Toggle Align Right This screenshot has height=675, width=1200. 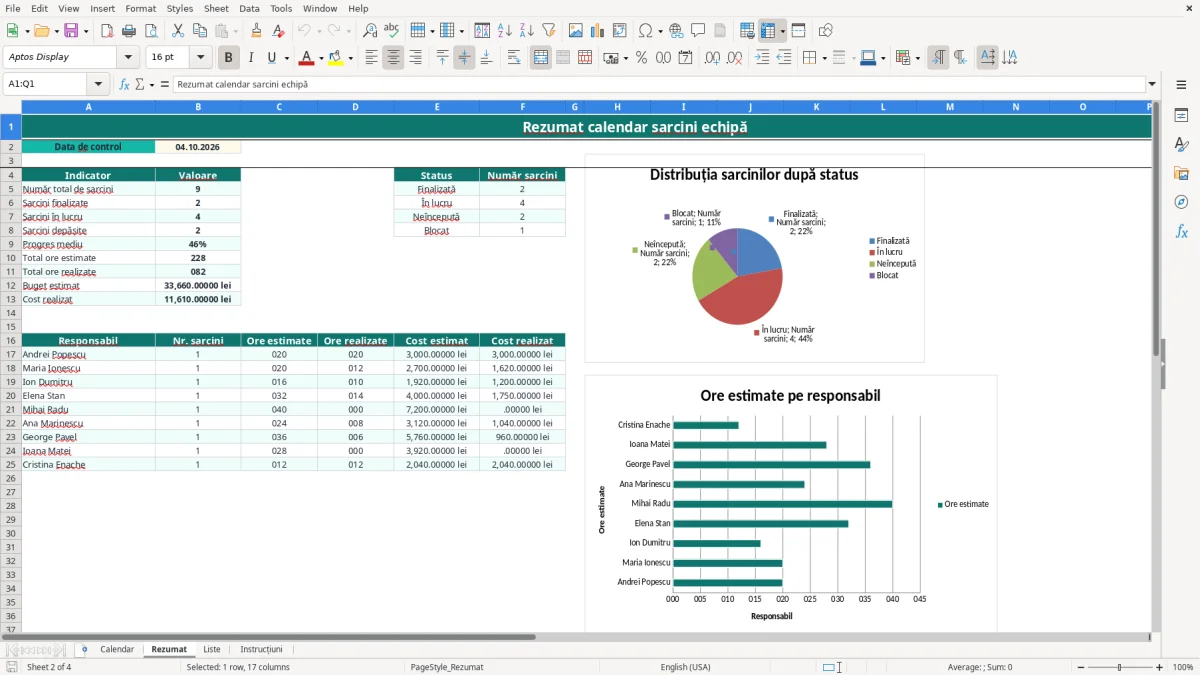(416, 58)
